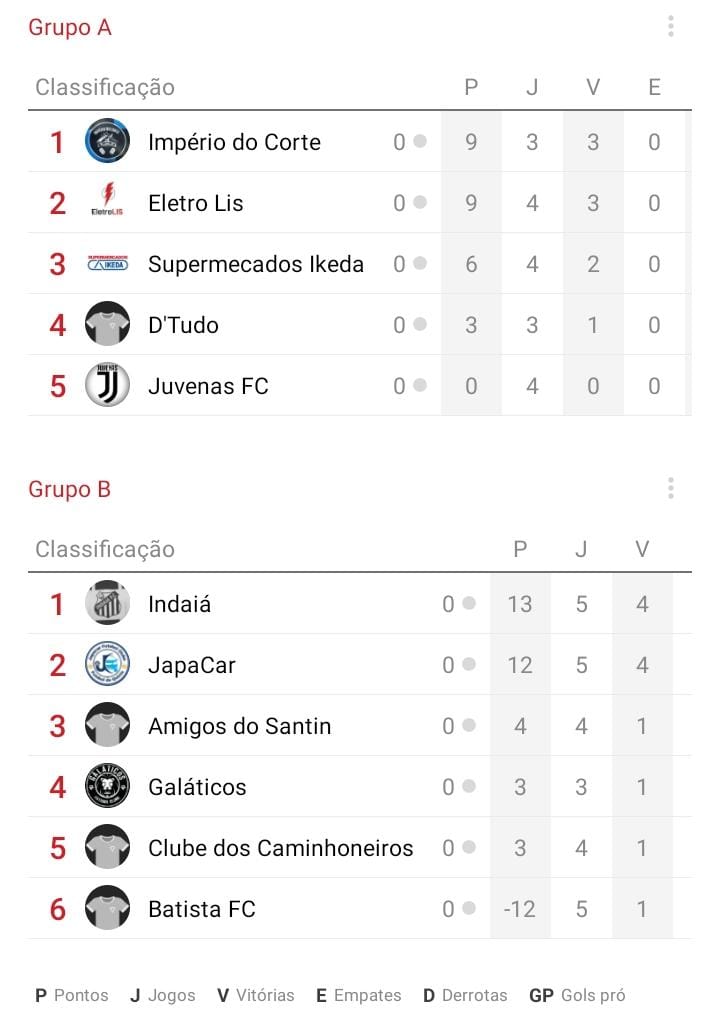Click the E column header in Grupo A

click(x=654, y=87)
